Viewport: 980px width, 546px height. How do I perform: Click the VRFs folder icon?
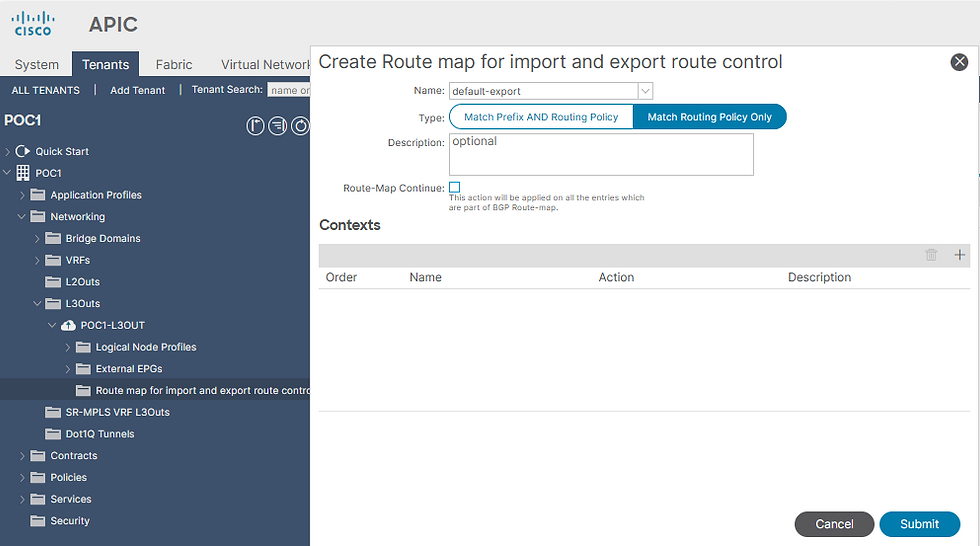point(53,260)
